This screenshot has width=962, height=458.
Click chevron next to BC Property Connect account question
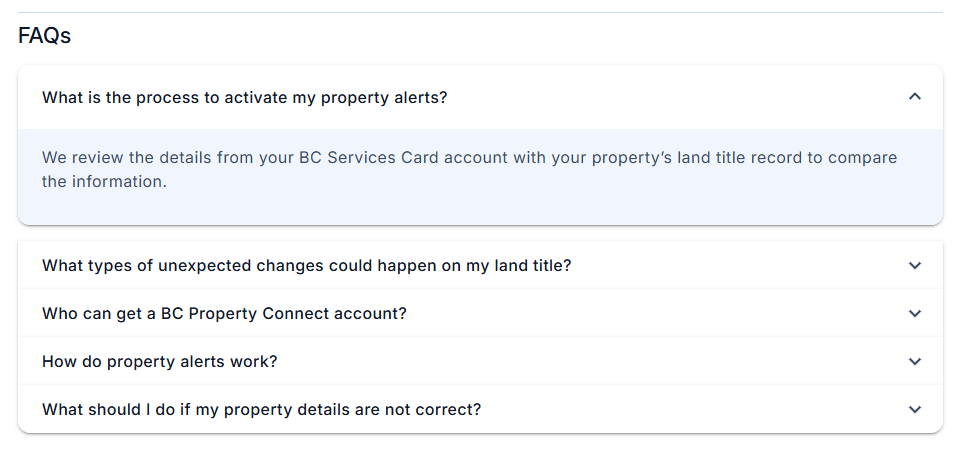tap(914, 313)
